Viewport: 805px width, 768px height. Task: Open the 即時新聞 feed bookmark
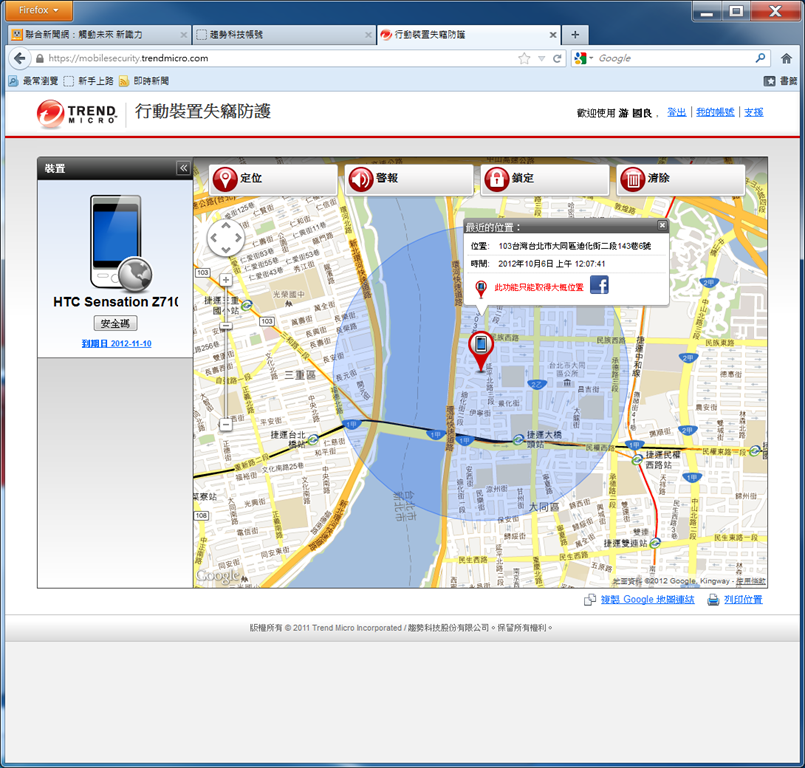tap(144, 81)
